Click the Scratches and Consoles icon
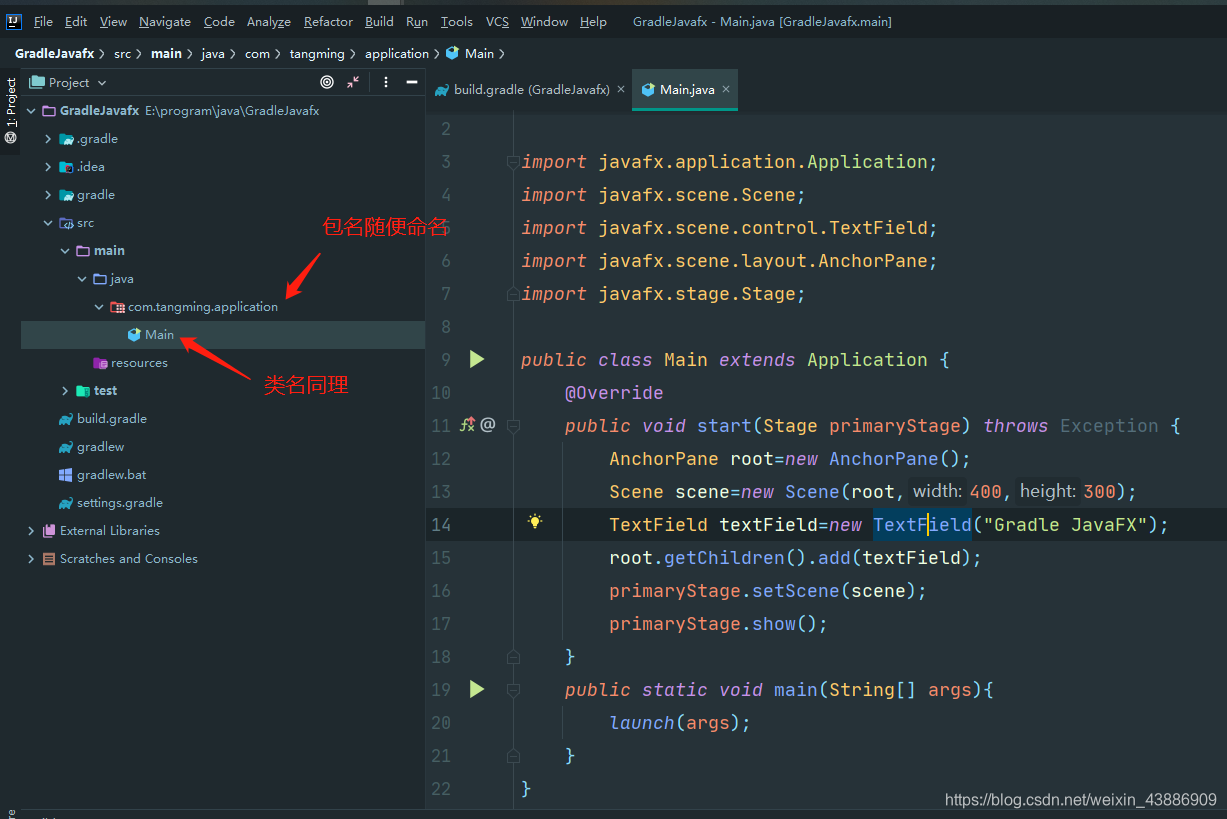This screenshot has width=1227, height=819. pyautogui.click(x=49, y=559)
